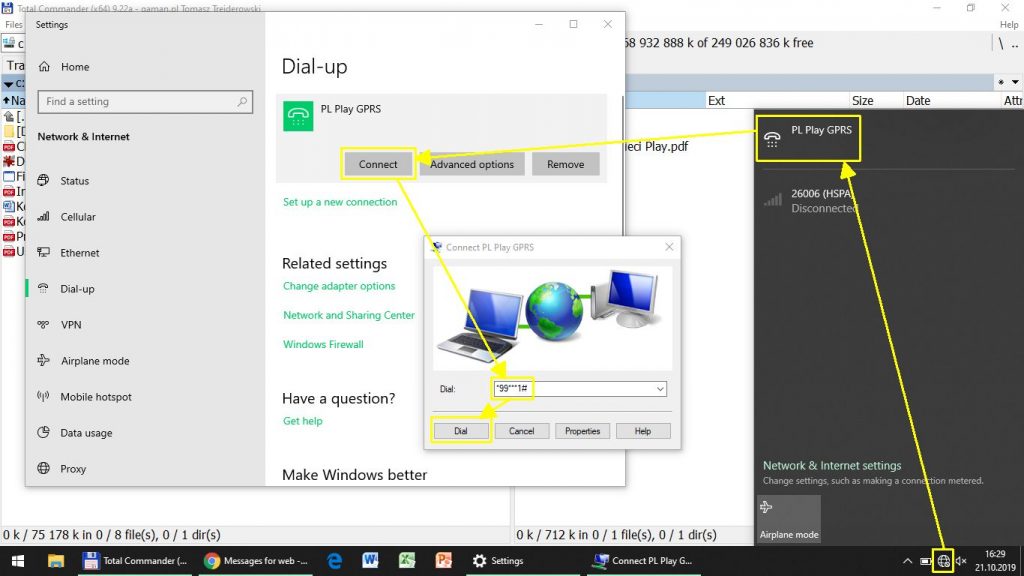1024x576 pixels.
Task: Click the 26006 (HSPA) signal icon in flyout
Action: (x=773, y=200)
